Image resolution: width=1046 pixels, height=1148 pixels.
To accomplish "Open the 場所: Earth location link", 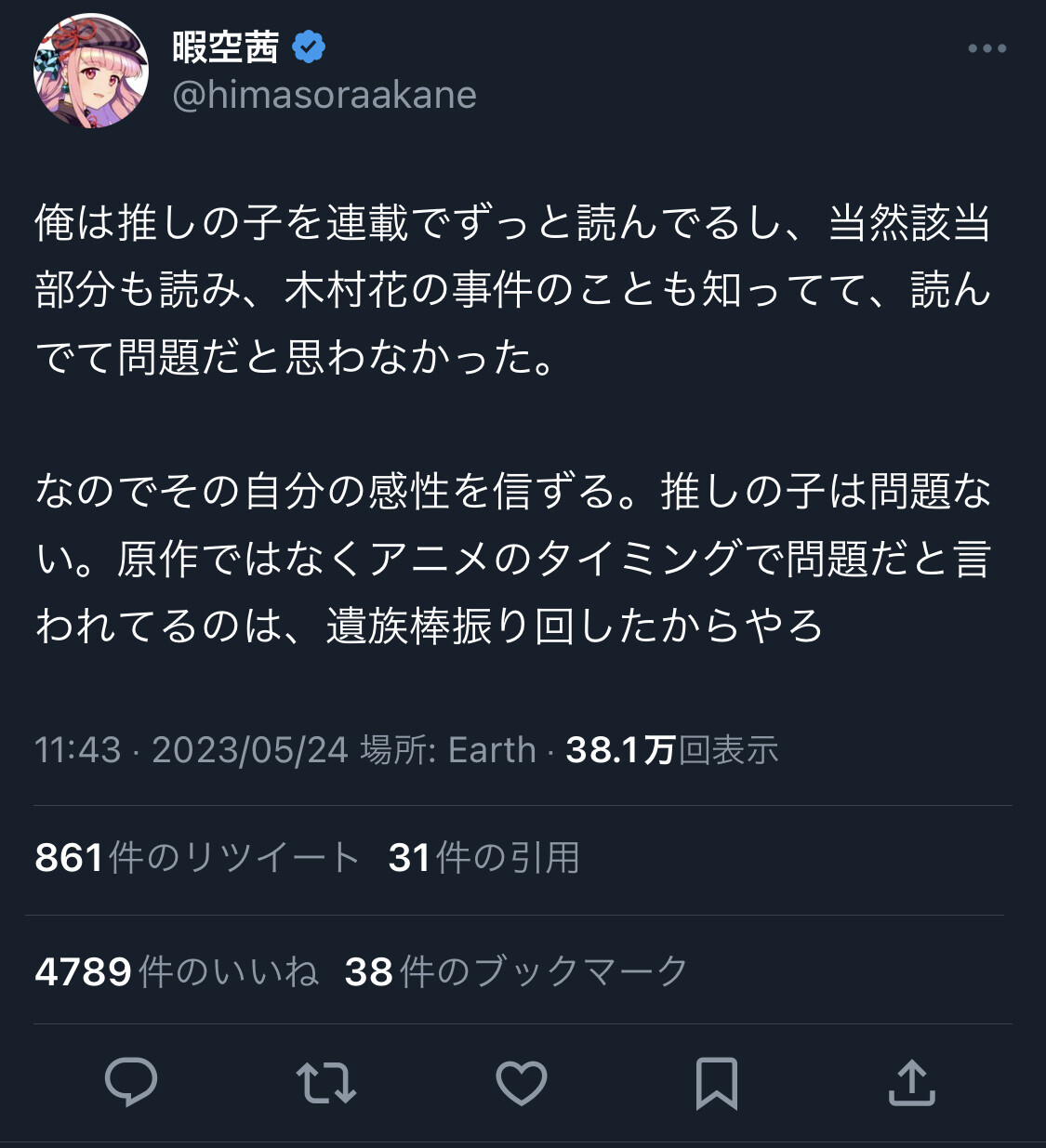I will pyautogui.click(x=448, y=750).
